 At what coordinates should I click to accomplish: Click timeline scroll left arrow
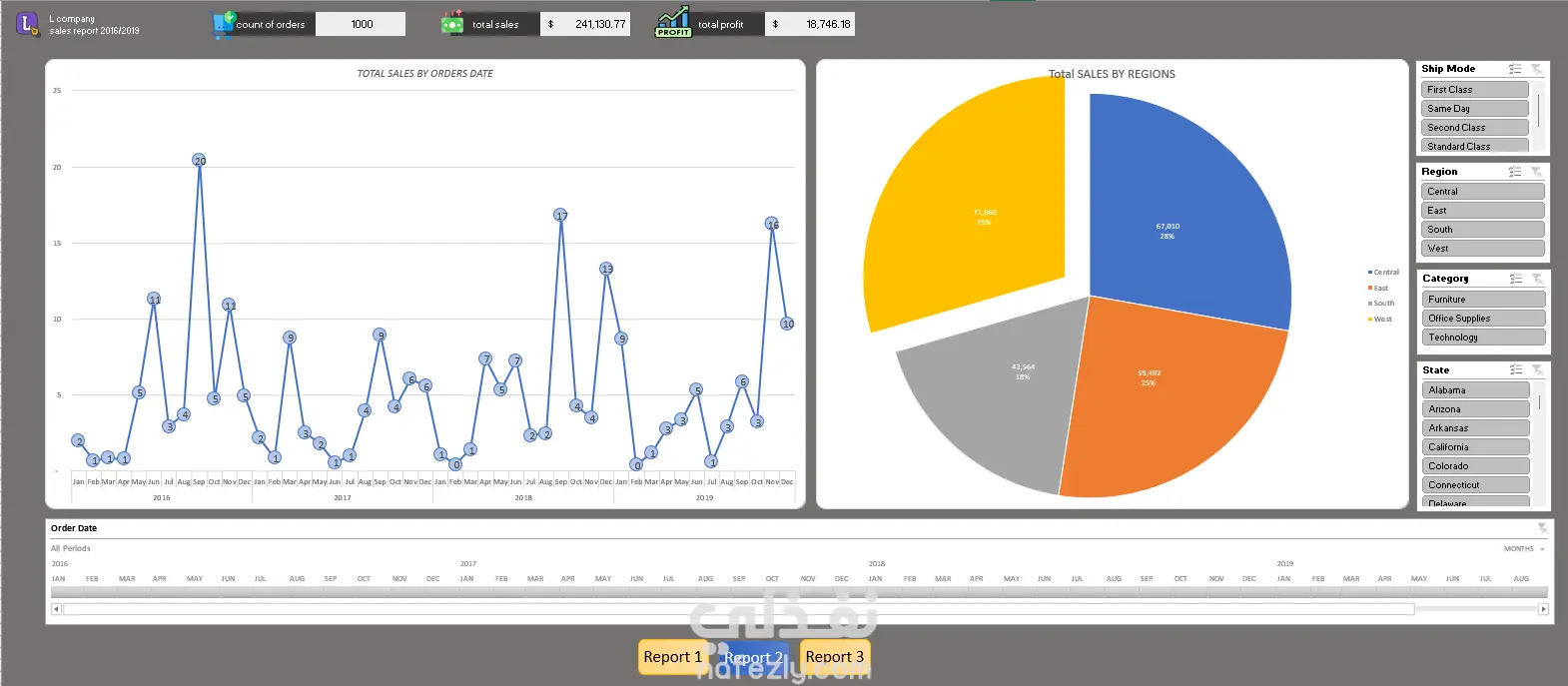click(56, 609)
